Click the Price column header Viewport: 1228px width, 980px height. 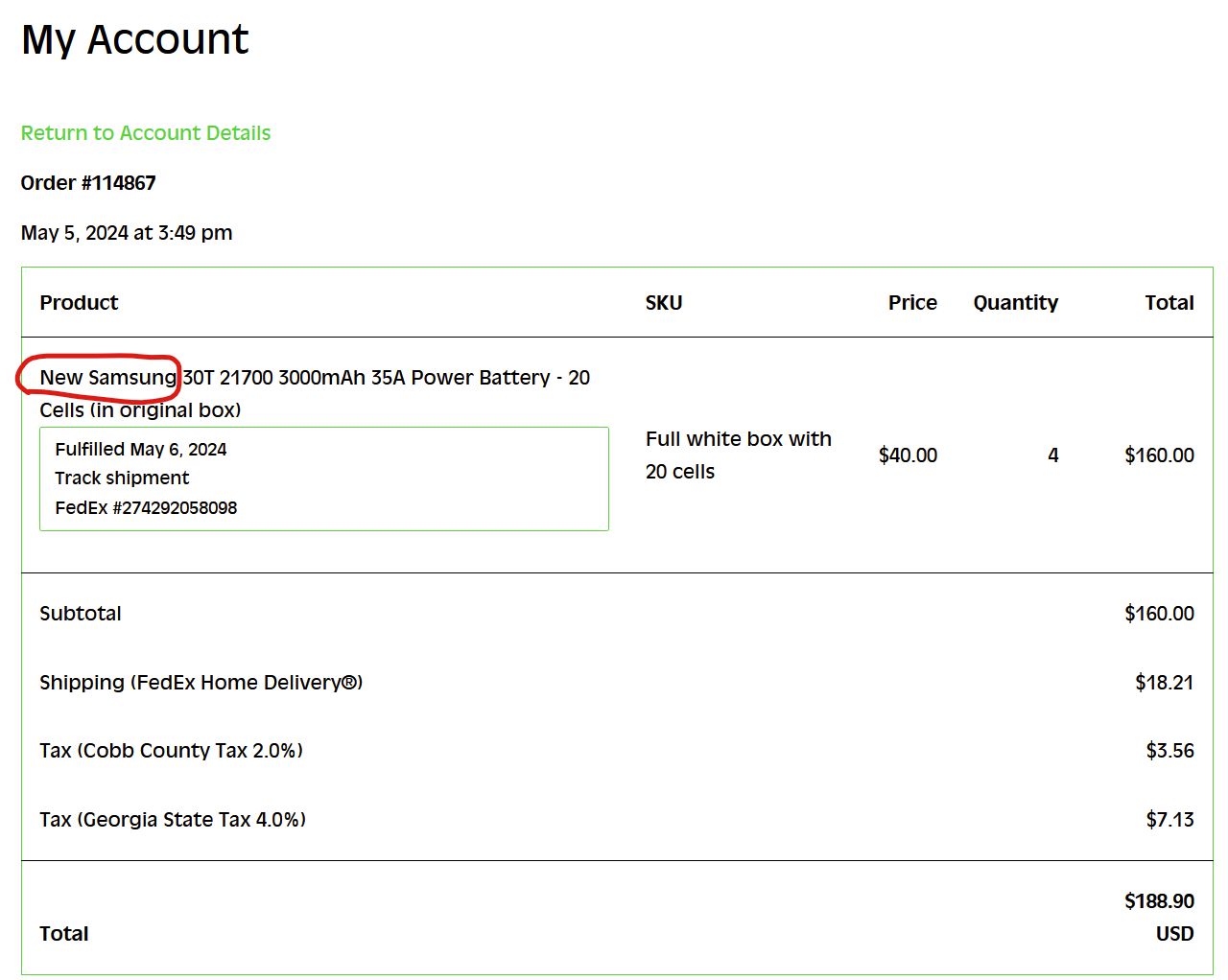(912, 303)
